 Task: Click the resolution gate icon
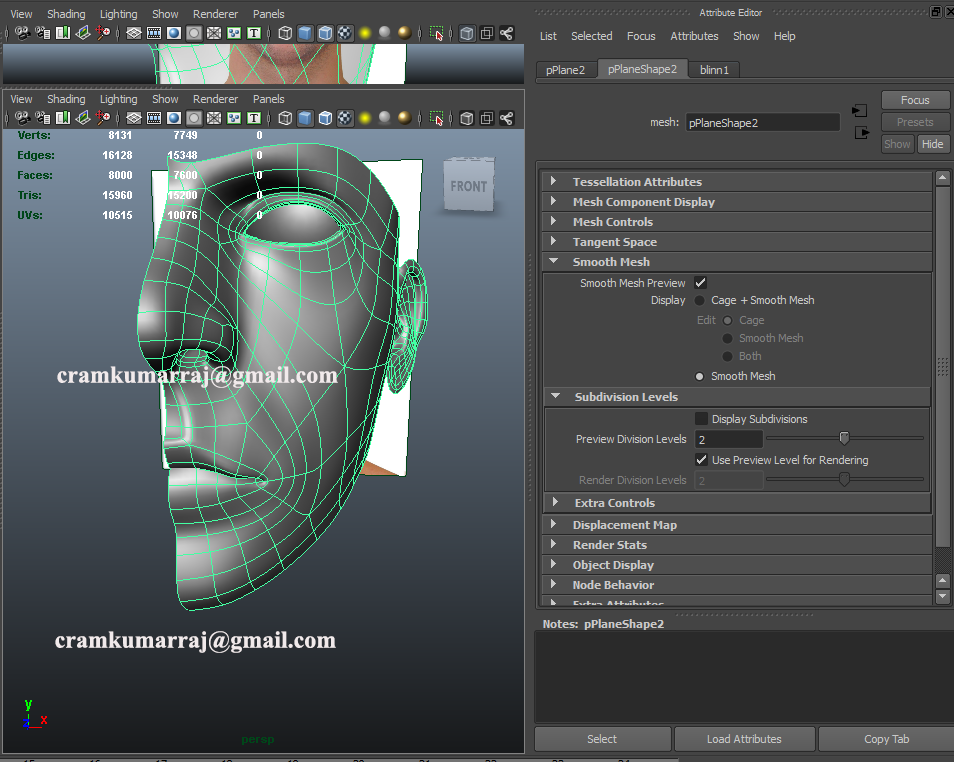pos(174,119)
